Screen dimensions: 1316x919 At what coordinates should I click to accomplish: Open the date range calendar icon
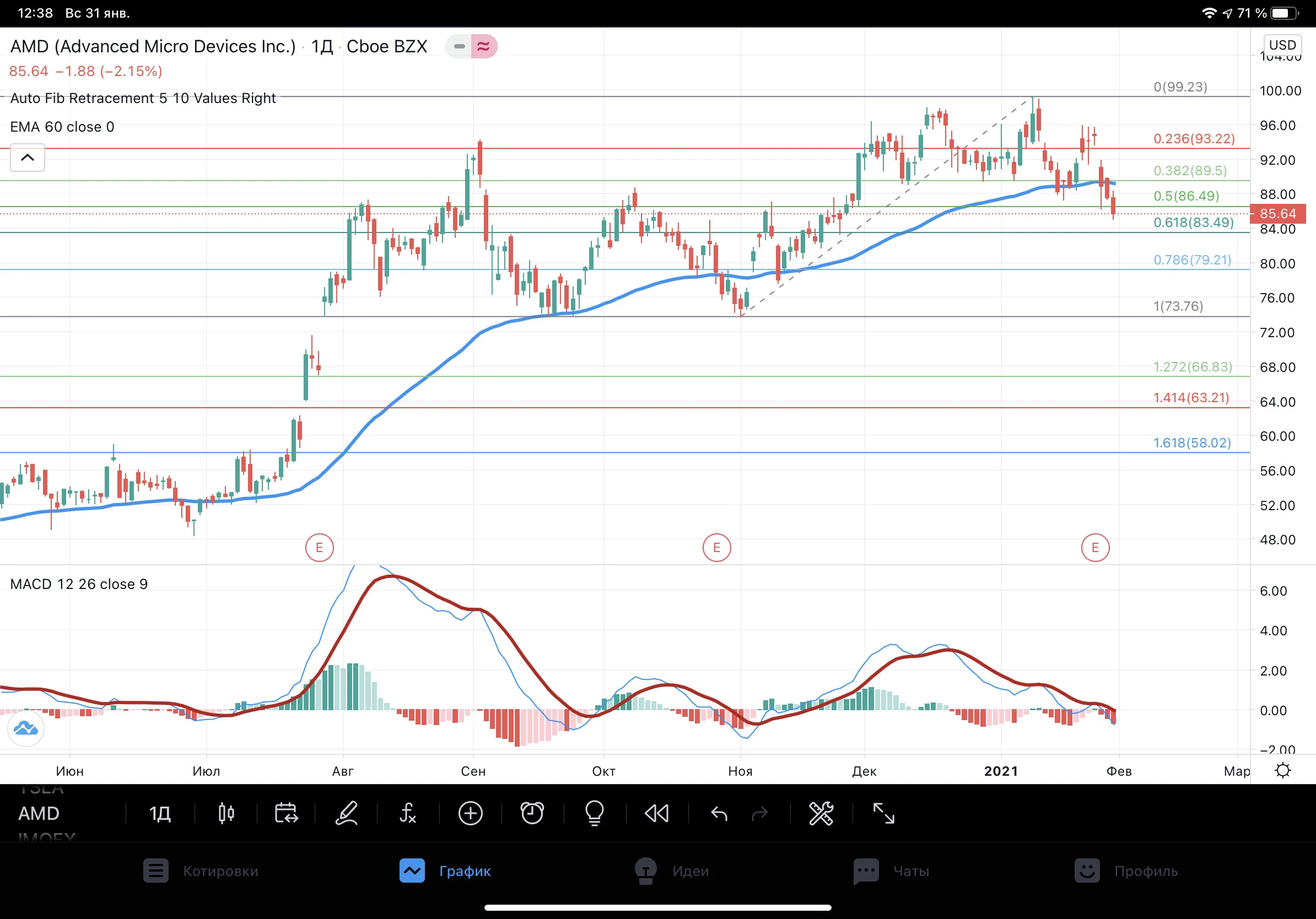pyautogui.click(x=286, y=813)
